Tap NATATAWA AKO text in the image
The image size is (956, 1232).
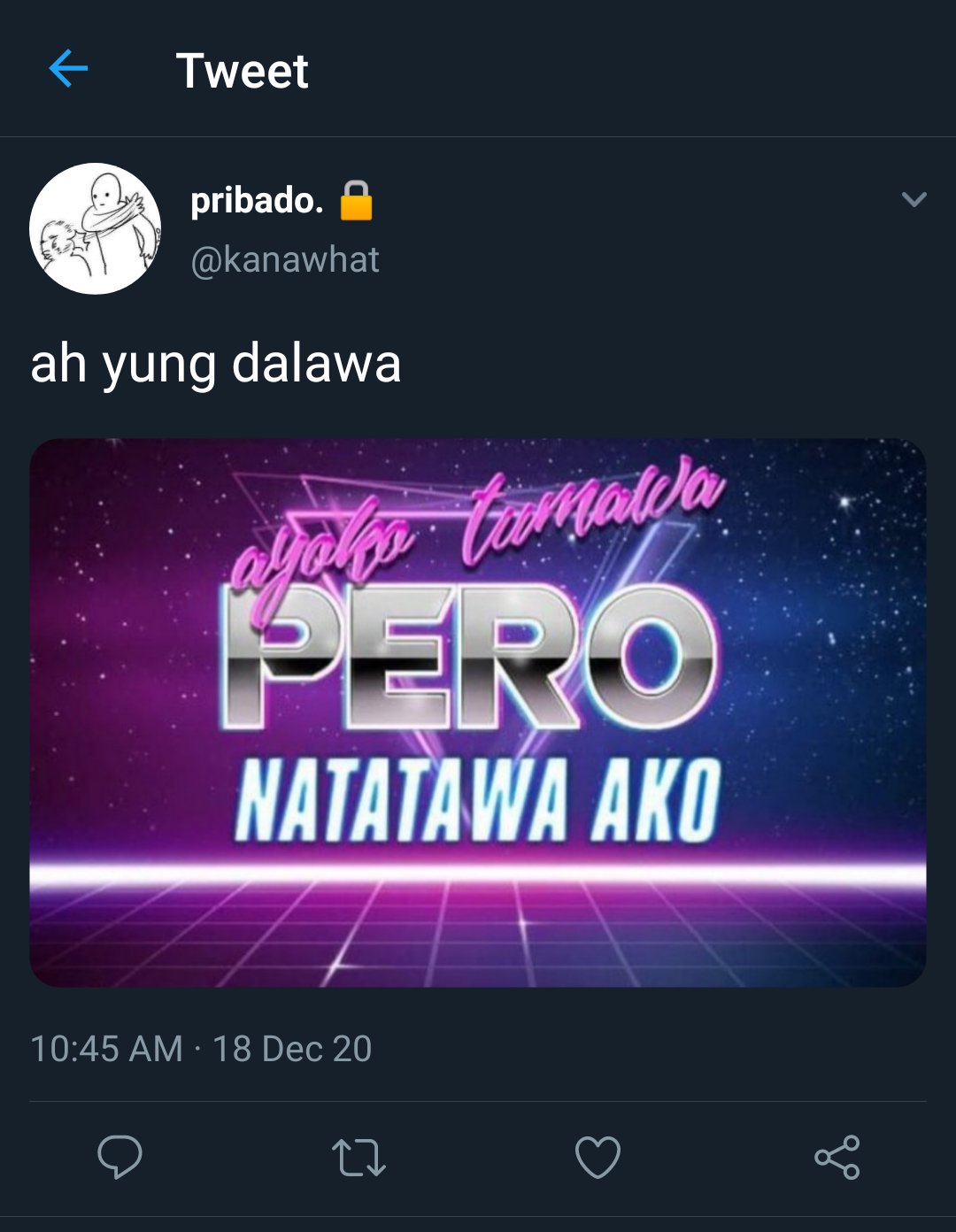[478, 801]
